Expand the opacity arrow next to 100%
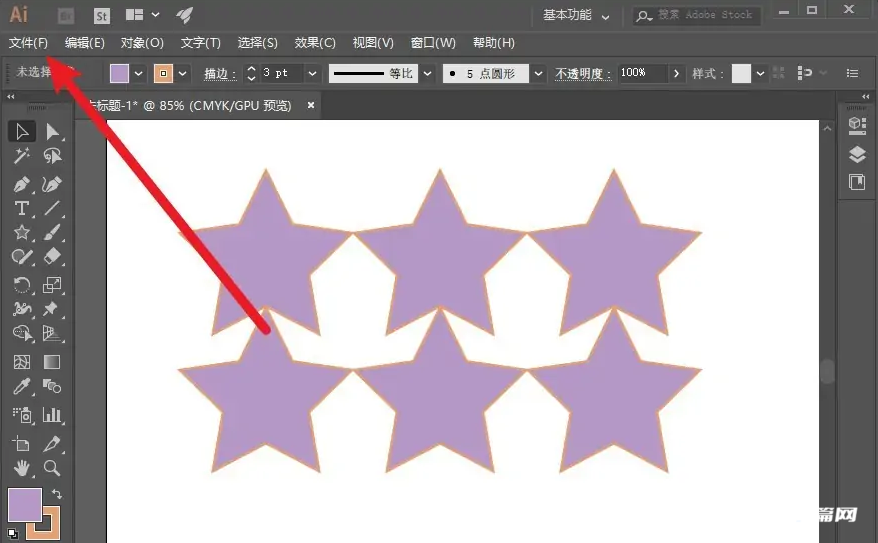878x543 pixels. (x=676, y=73)
